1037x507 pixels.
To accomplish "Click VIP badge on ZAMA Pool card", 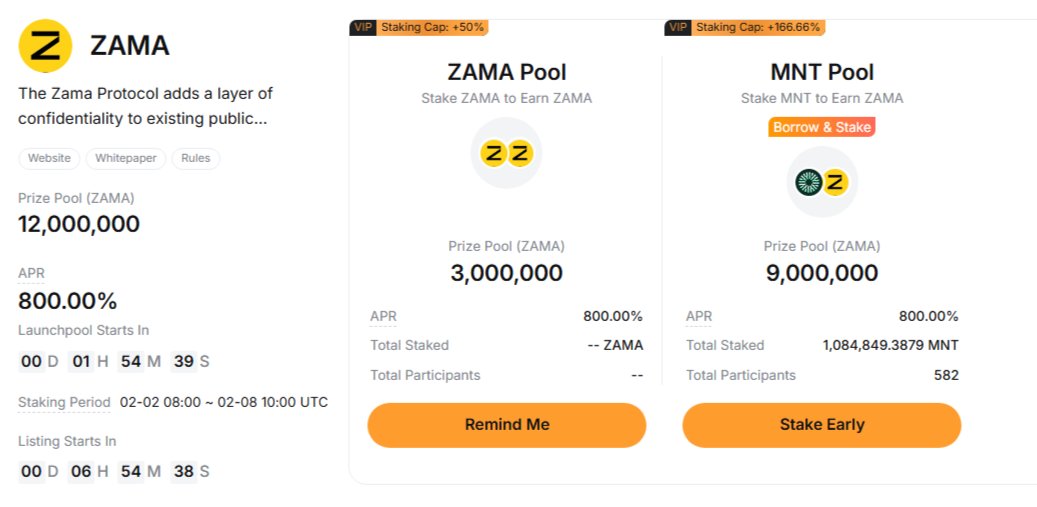I will pyautogui.click(x=362, y=27).
